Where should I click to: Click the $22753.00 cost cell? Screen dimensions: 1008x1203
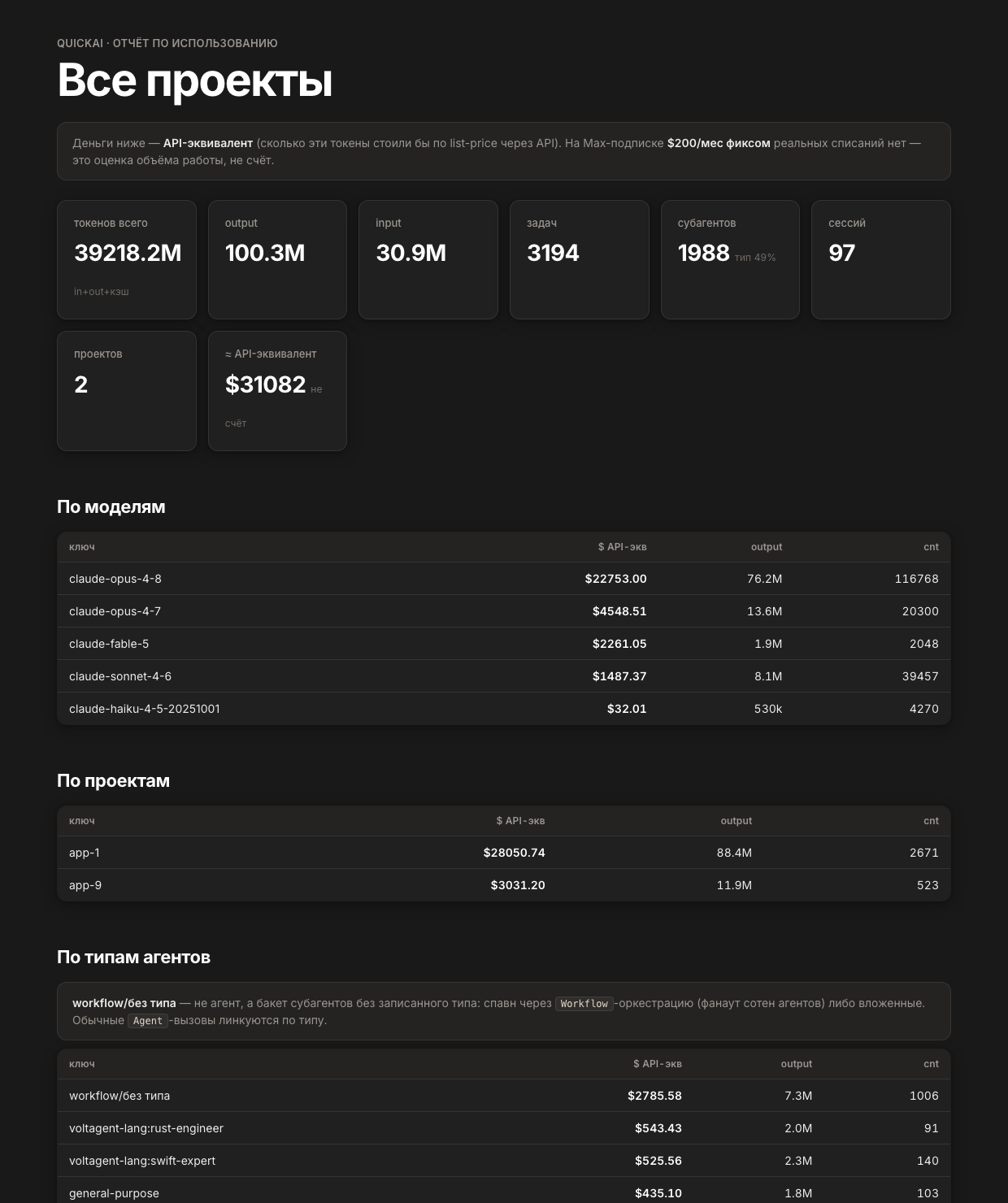click(616, 579)
